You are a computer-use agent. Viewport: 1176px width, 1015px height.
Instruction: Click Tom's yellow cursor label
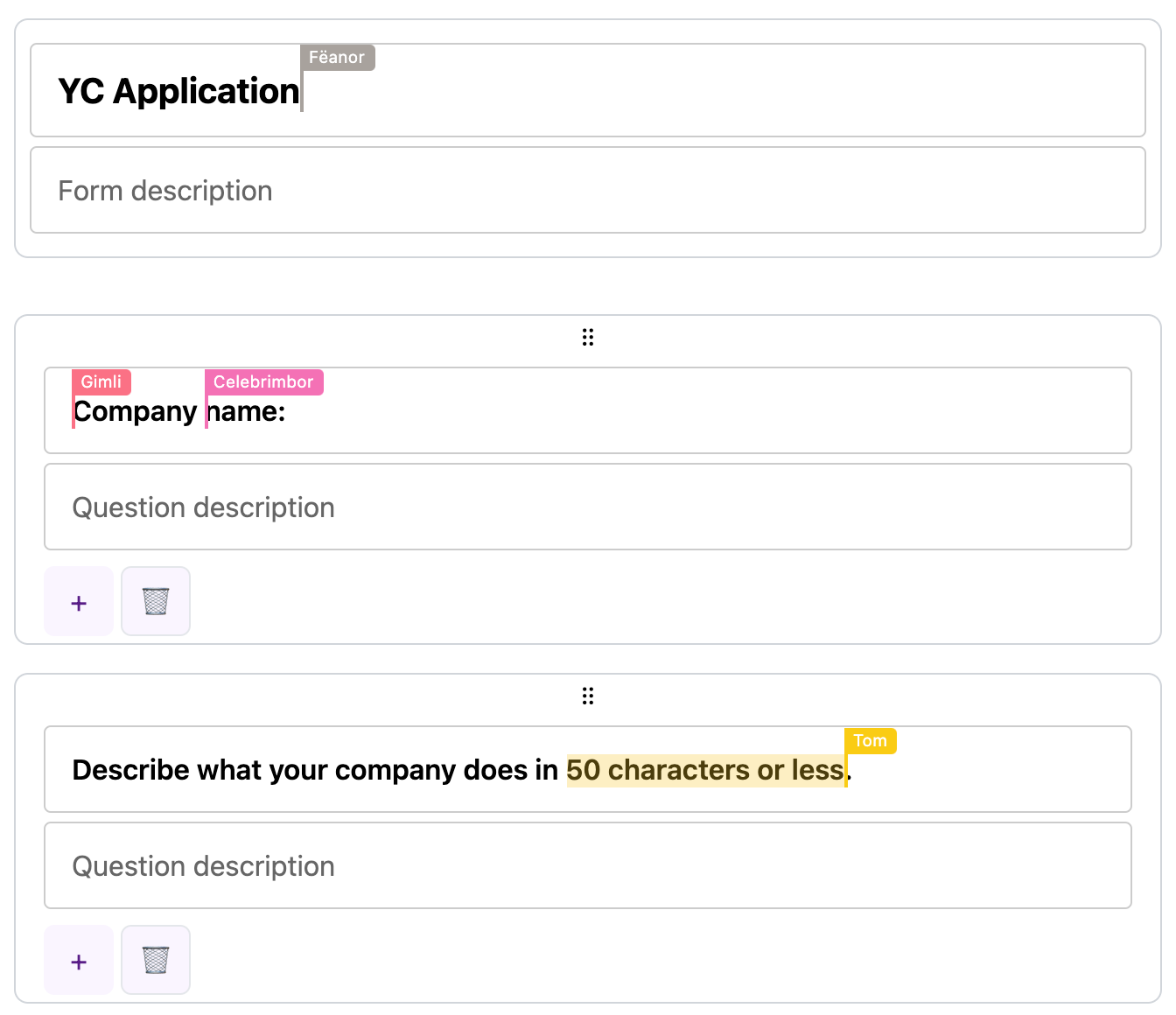(871, 741)
